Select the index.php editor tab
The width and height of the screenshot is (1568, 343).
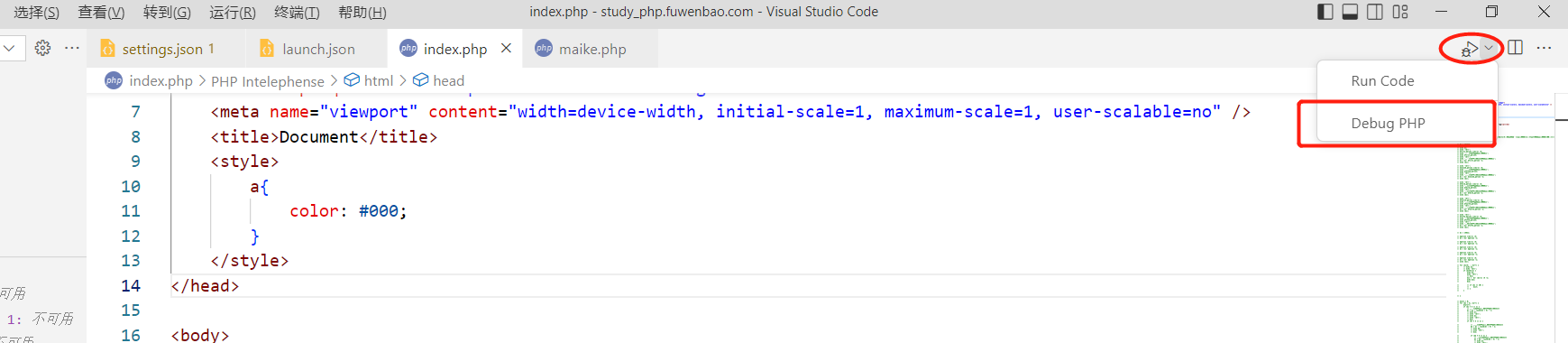click(455, 49)
